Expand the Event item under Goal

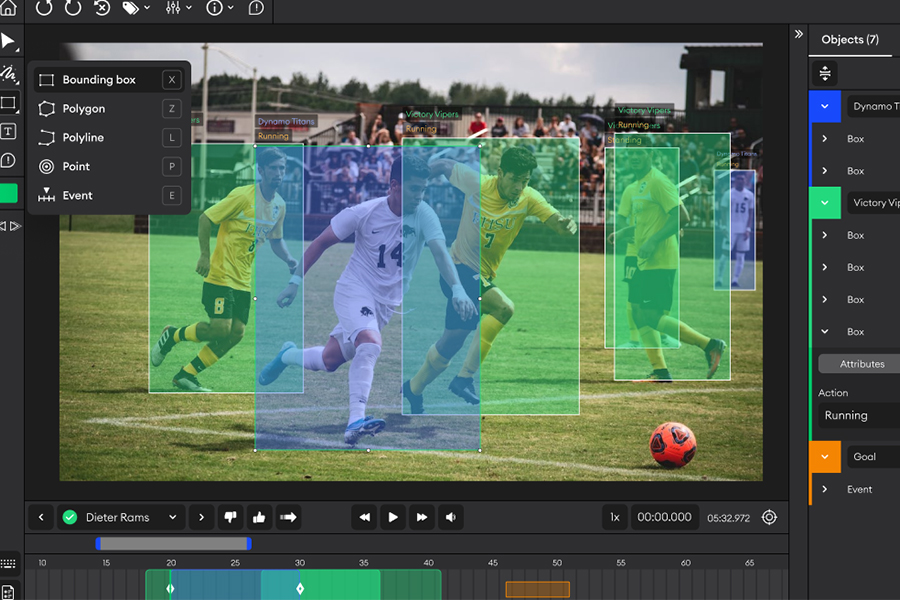pos(825,489)
